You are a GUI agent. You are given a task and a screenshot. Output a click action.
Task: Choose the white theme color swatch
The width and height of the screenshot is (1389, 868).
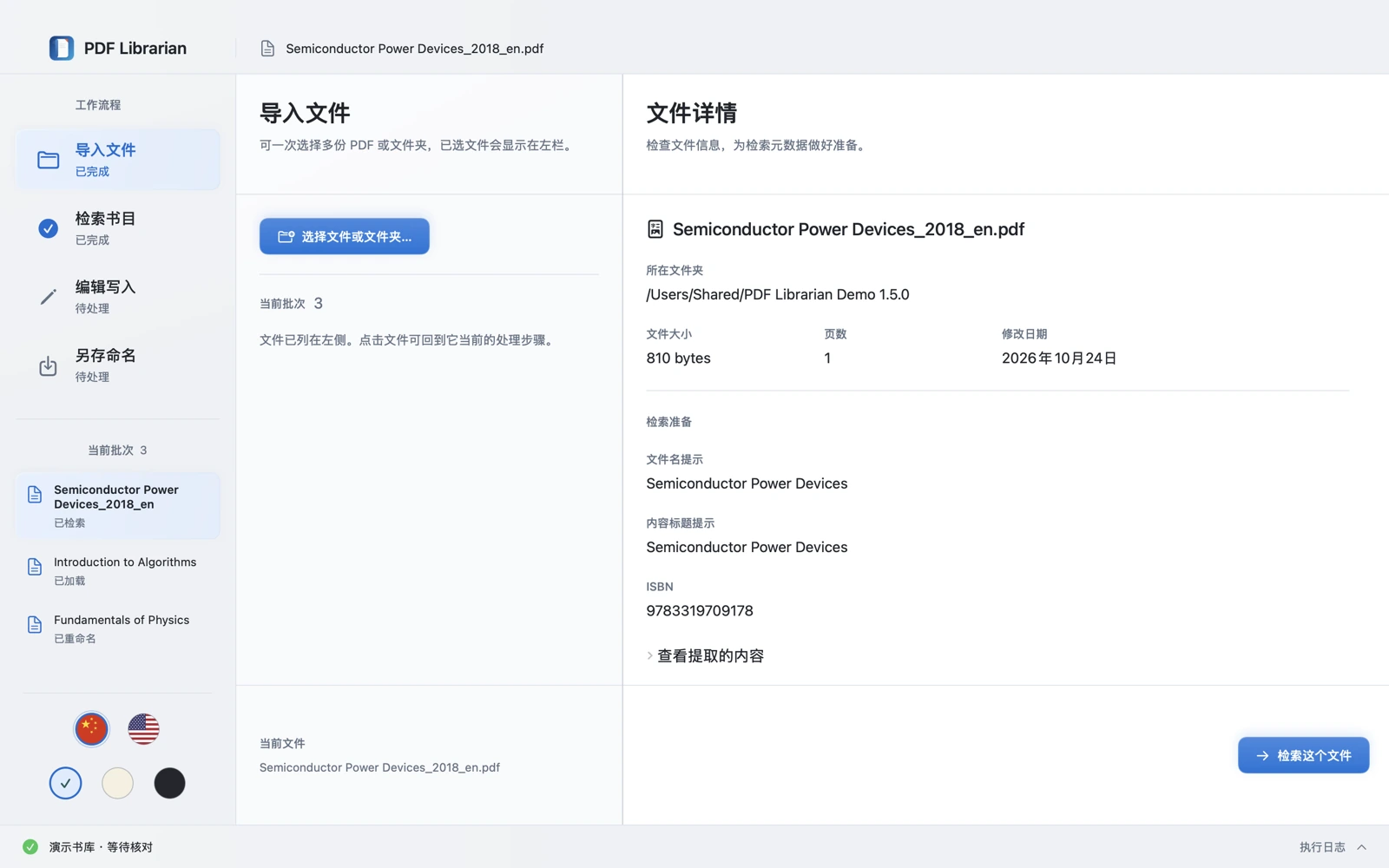click(x=65, y=783)
